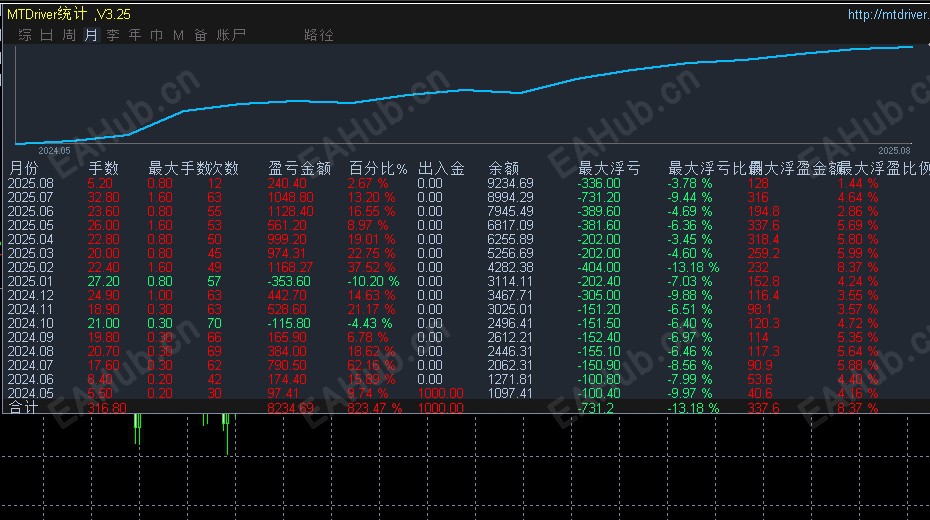Click max floating loss -336.00
Image resolution: width=930 pixels, height=520 pixels.
click(599, 183)
